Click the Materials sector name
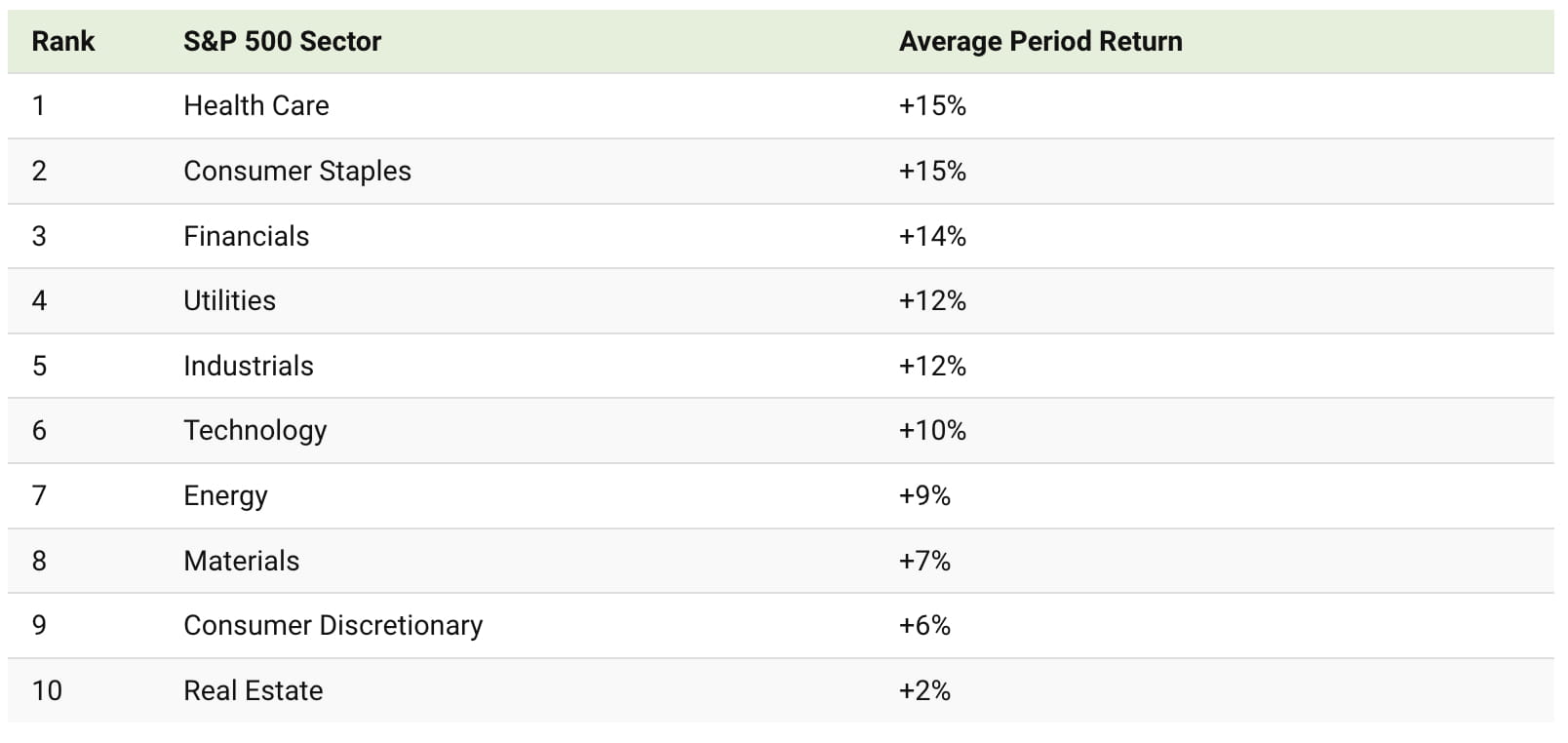 242,561
